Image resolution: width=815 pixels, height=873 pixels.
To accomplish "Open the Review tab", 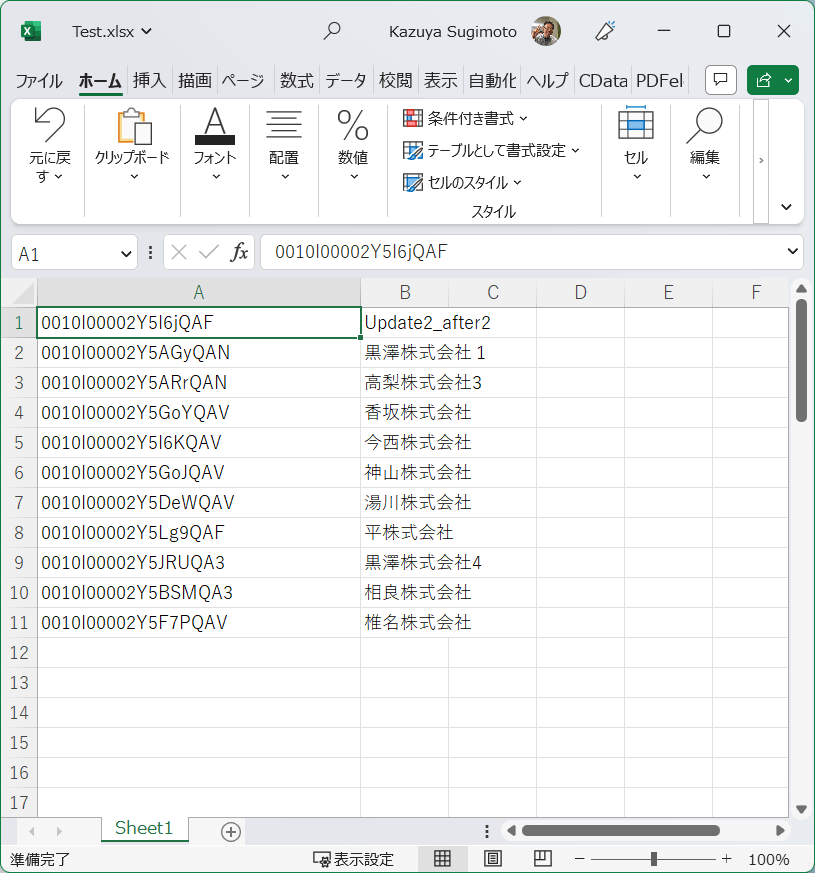I will point(395,81).
